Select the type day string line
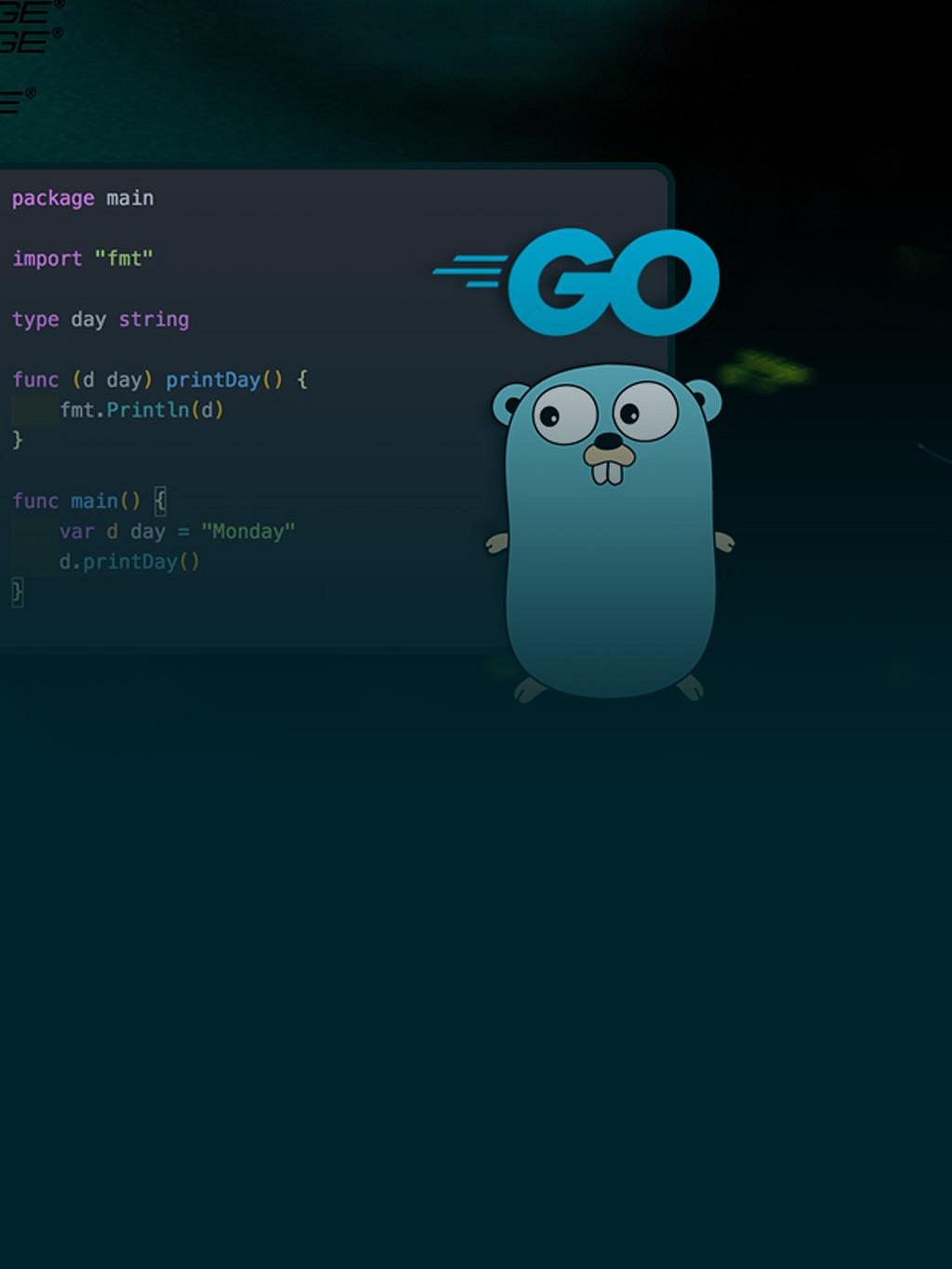Screen dimensions: 952x1269 coord(100,319)
